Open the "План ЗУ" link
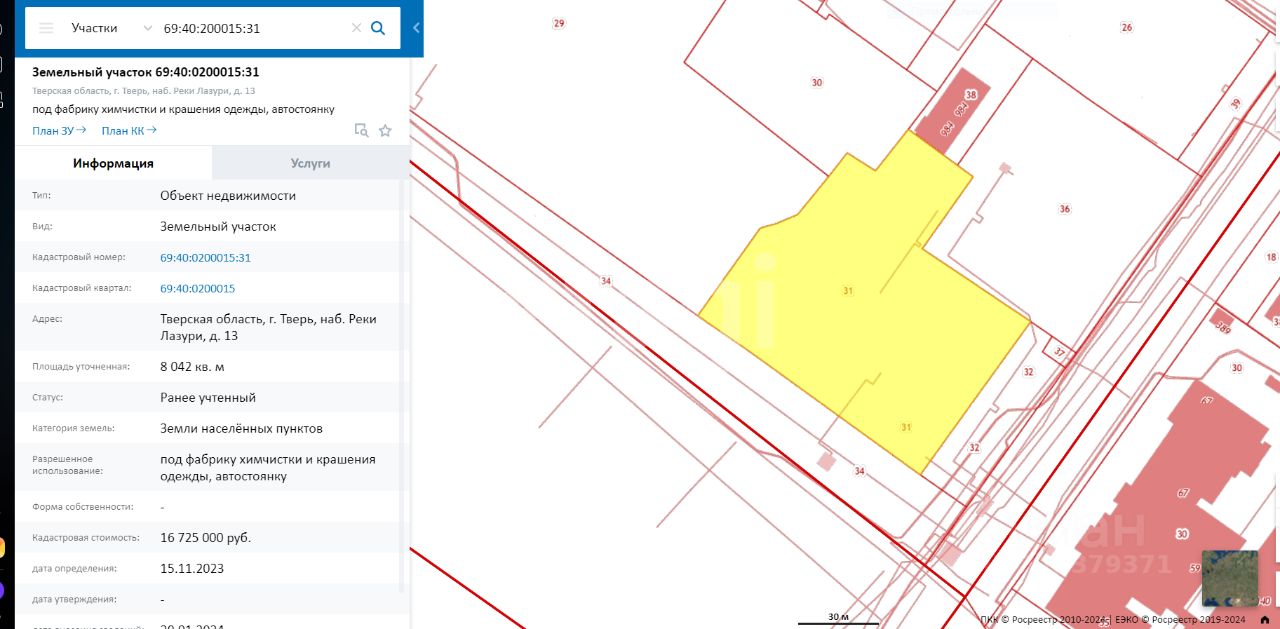Screen dimensions: 1280x629 (x=59, y=130)
